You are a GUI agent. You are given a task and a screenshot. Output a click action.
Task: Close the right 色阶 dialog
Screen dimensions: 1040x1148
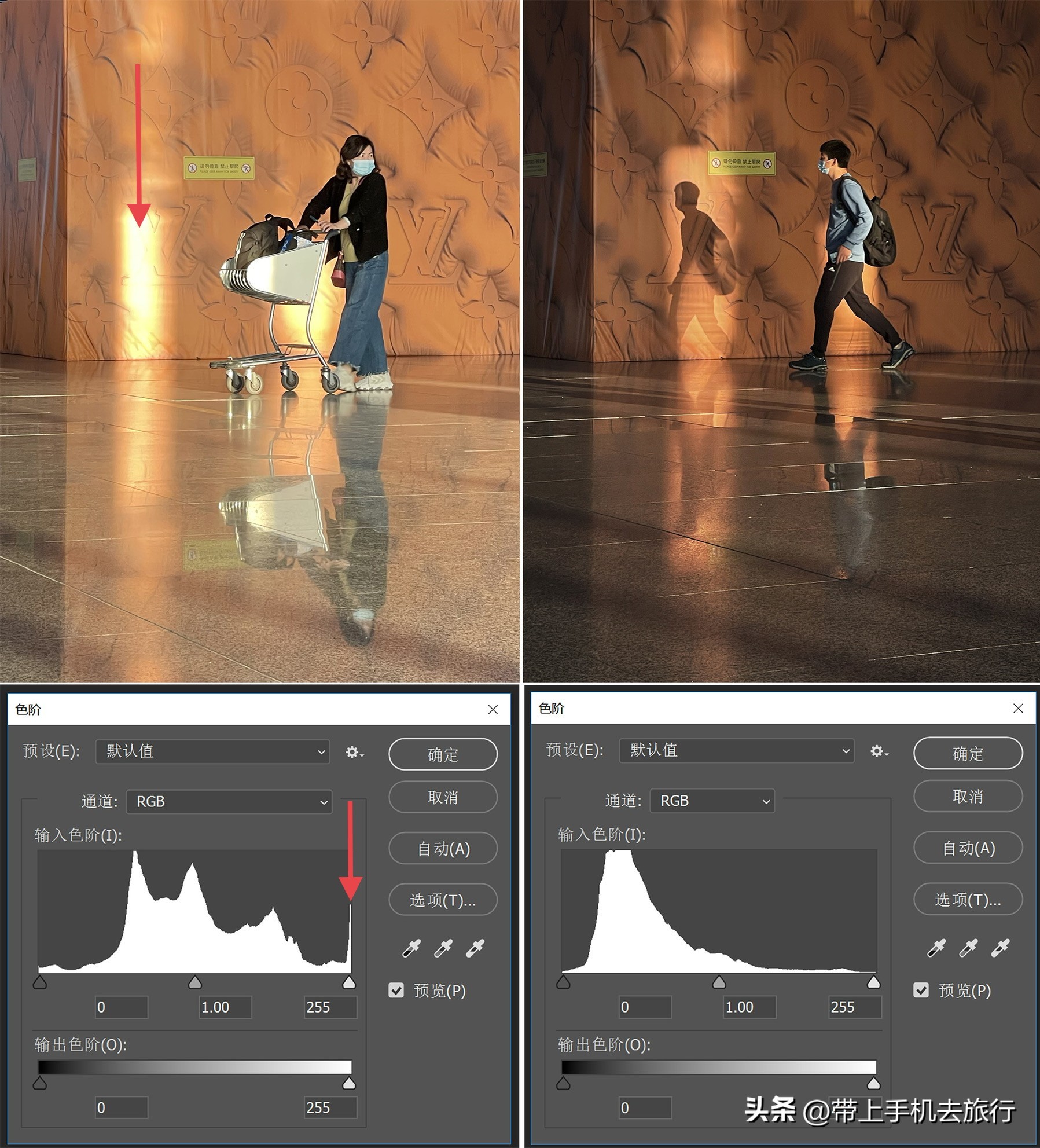click(x=1019, y=709)
